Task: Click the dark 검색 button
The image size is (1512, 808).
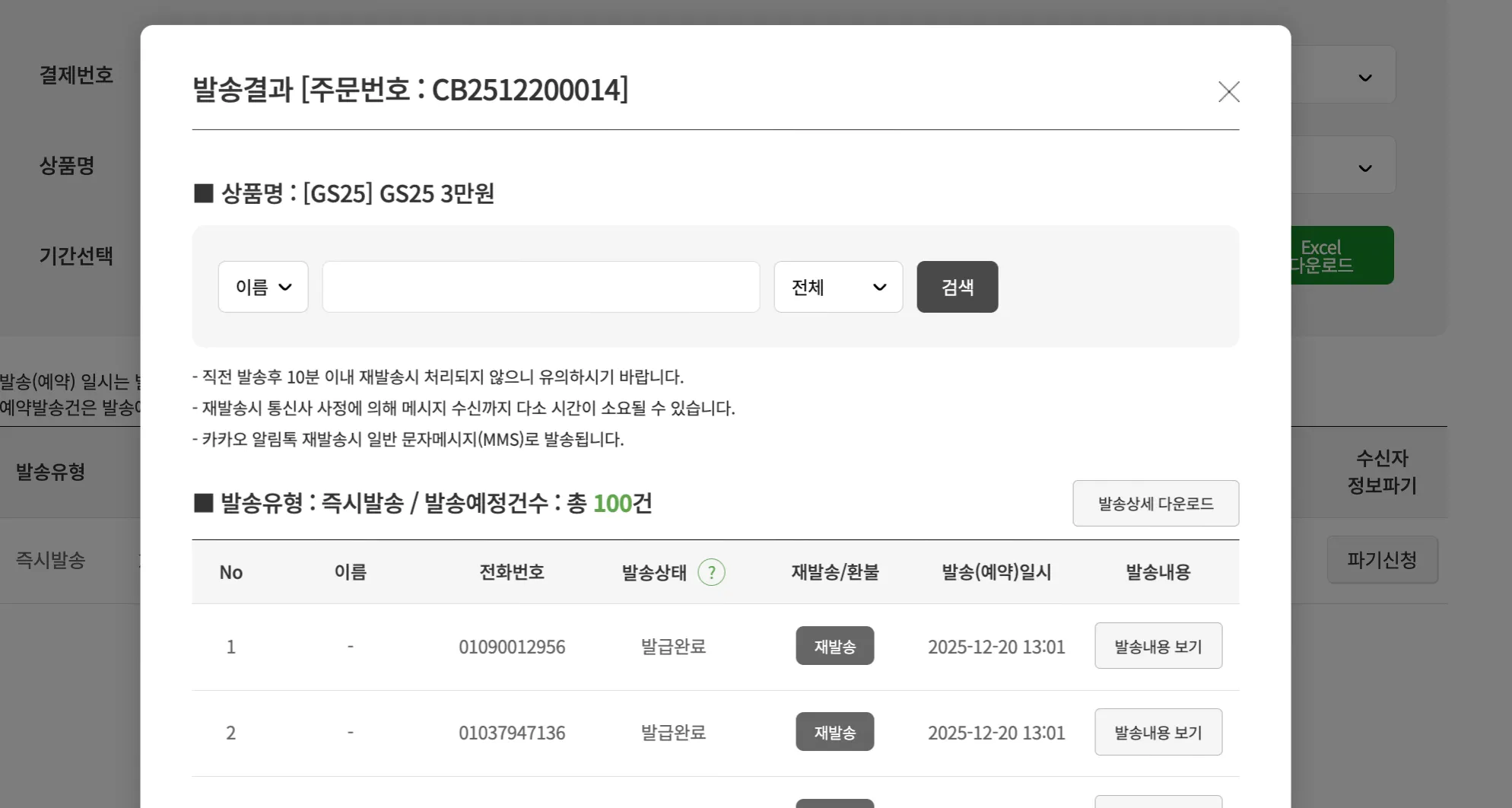Action: [x=957, y=287]
